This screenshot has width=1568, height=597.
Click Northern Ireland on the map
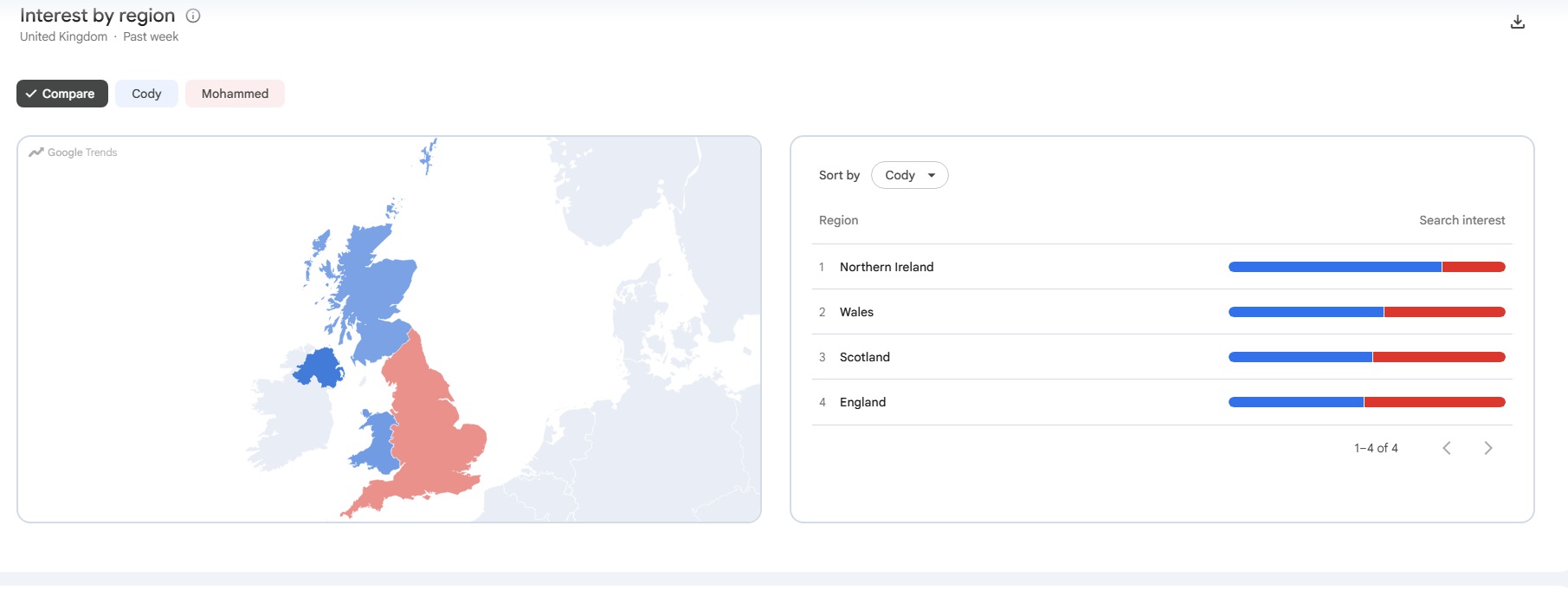(x=319, y=368)
